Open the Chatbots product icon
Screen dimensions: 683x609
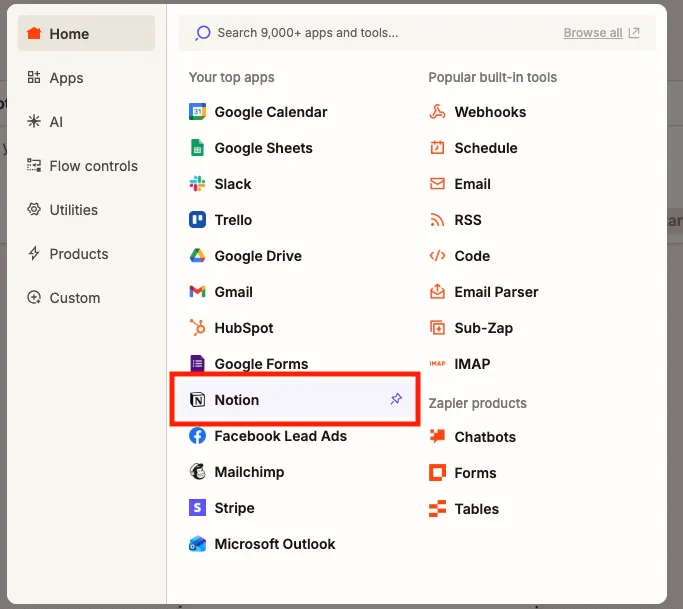[437, 436]
